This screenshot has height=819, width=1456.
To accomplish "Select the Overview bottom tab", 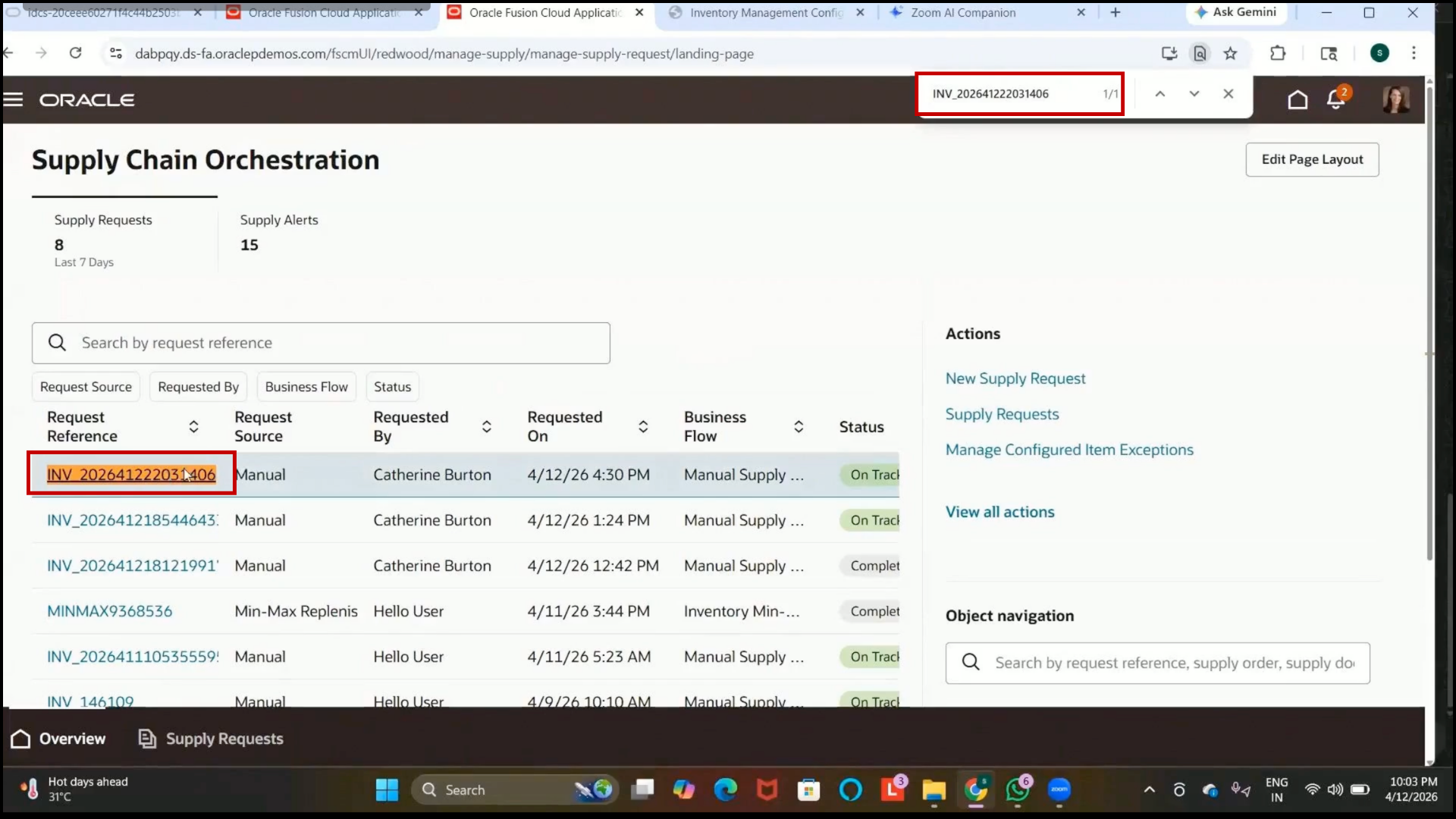I will 58,739.
